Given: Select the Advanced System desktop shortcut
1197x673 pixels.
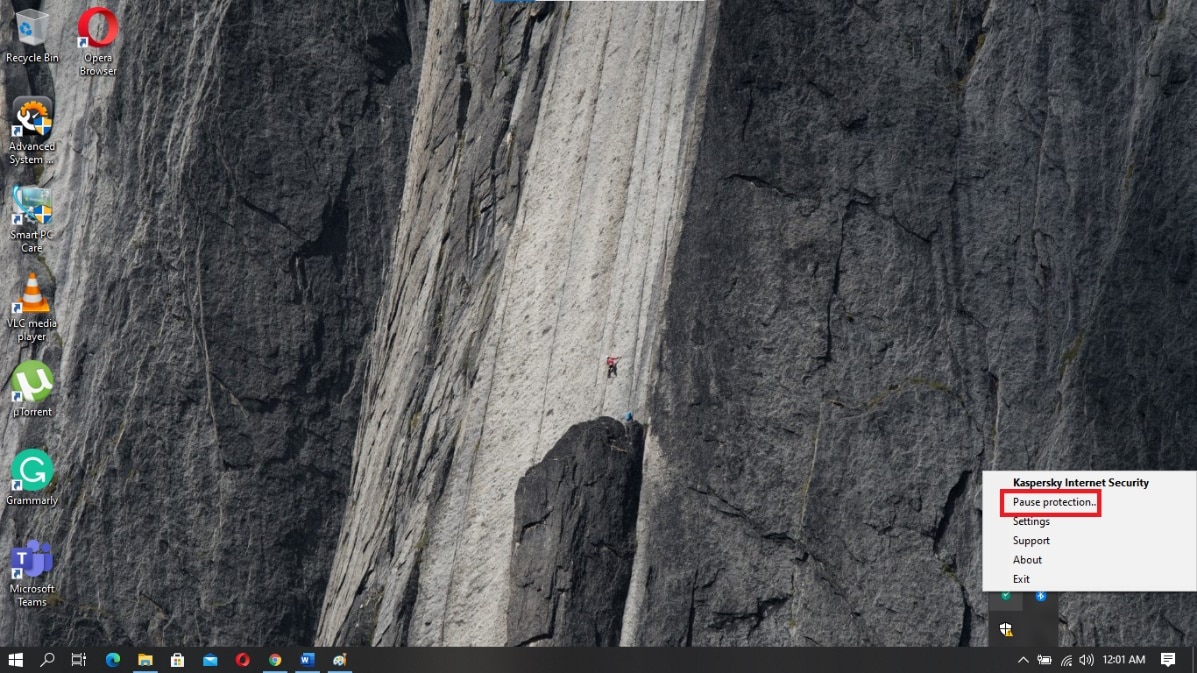Looking at the screenshot, I should coord(31,131).
